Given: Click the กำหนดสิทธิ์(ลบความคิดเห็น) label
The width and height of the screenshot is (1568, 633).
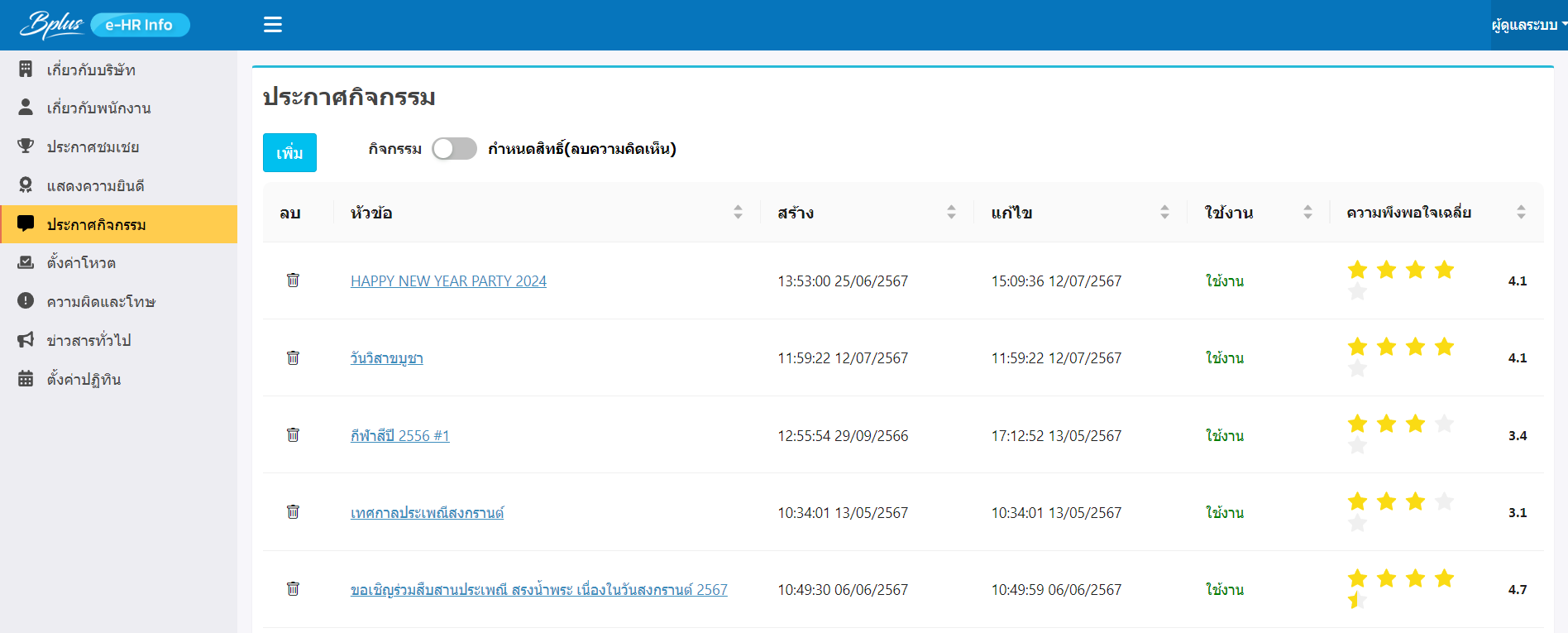Looking at the screenshot, I should pyautogui.click(x=582, y=148).
